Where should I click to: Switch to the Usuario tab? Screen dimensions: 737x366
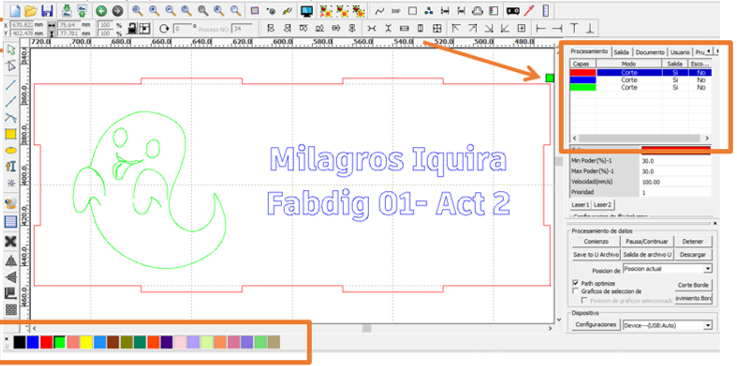point(680,52)
